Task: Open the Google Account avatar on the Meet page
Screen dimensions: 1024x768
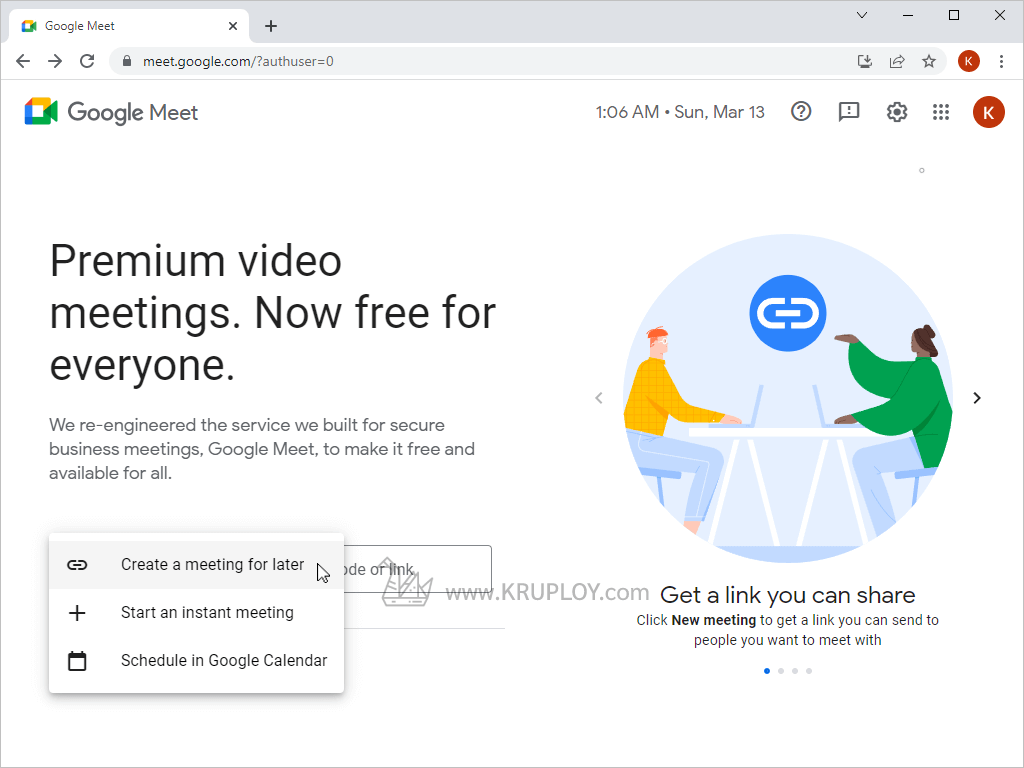Action: point(988,112)
